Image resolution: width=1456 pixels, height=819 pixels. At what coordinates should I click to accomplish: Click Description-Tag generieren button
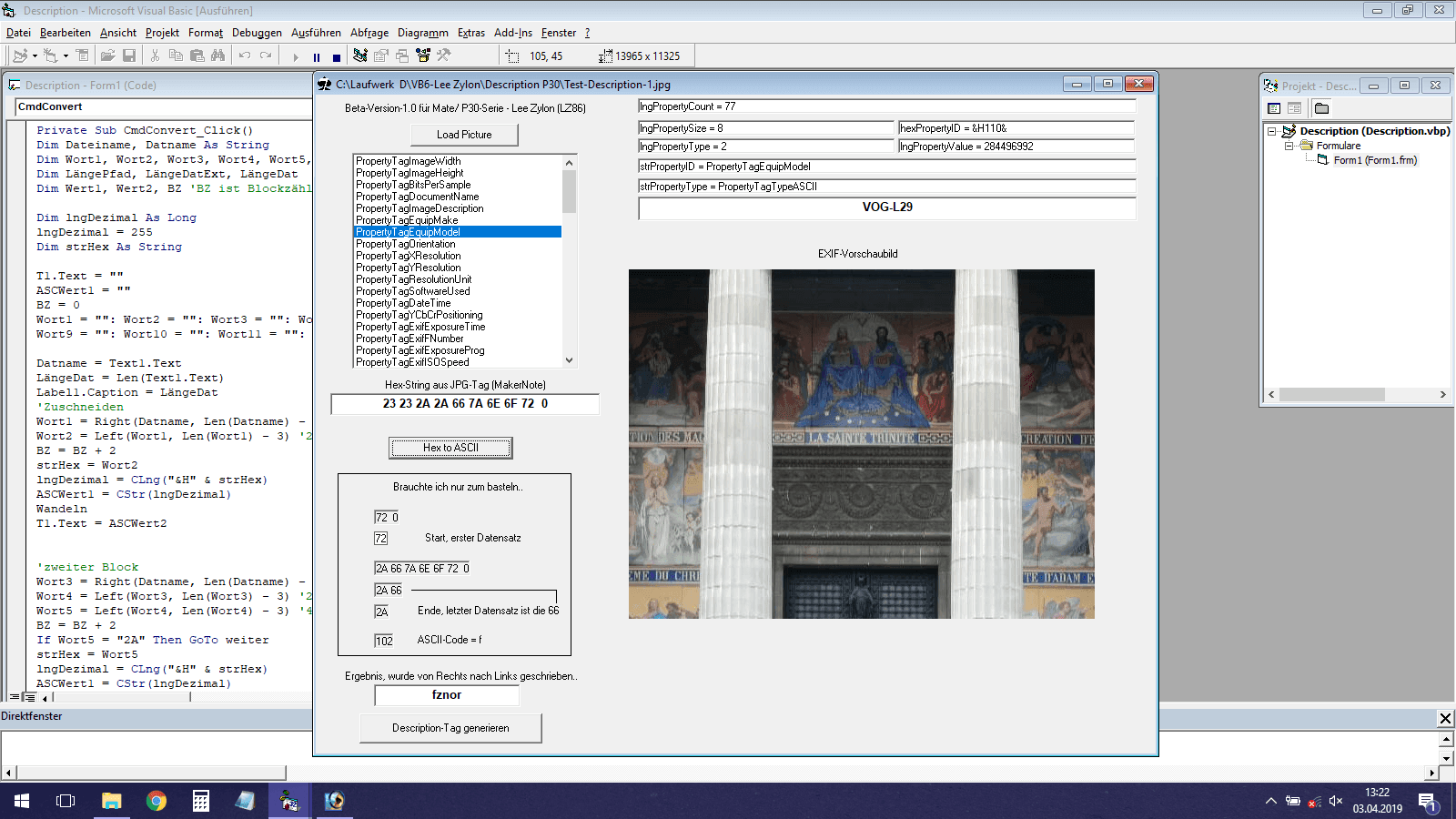(x=450, y=728)
